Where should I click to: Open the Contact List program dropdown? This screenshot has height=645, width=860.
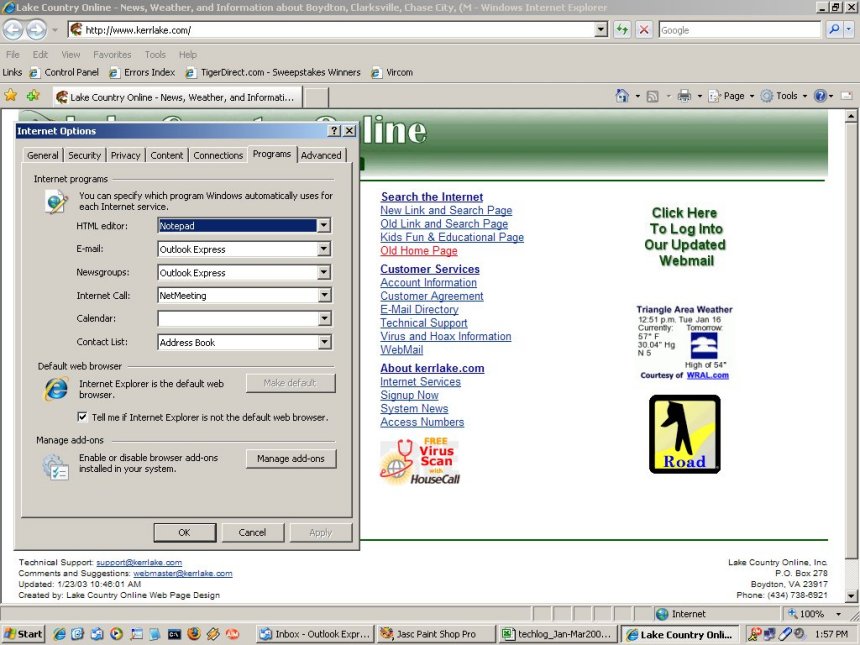click(324, 342)
